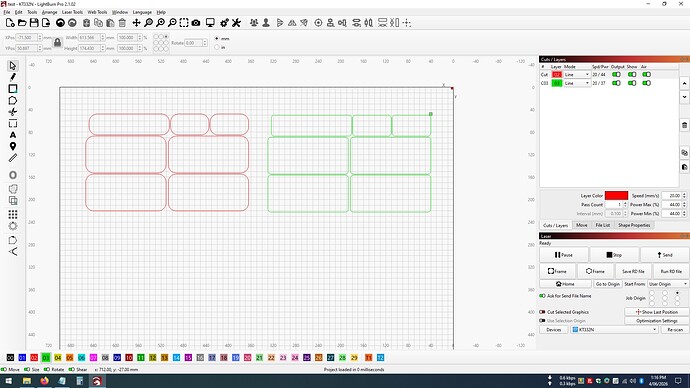Adjust Power Min (%) stepper arrows
This screenshot has height=388, width=690.
point(684,213)
